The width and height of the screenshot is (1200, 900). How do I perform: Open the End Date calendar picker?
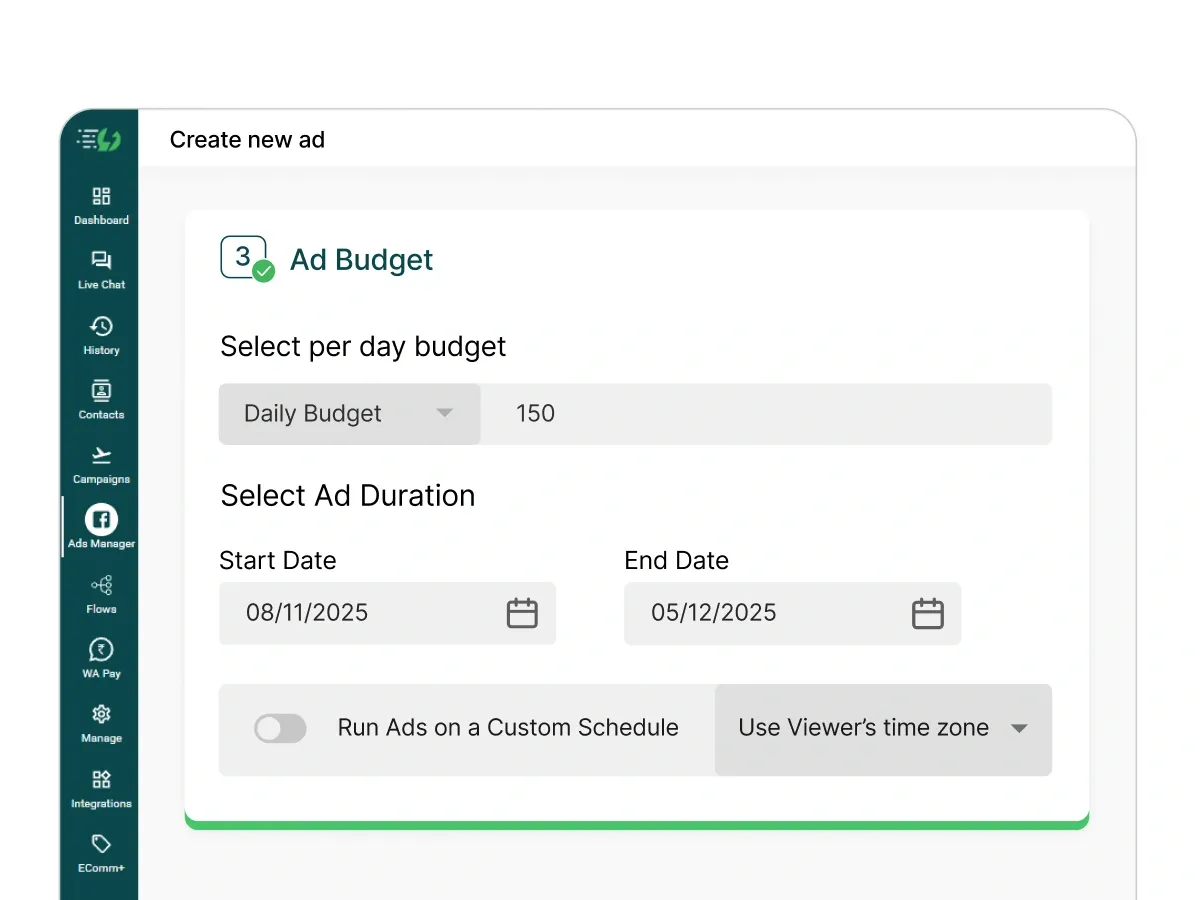pos(928,613)
